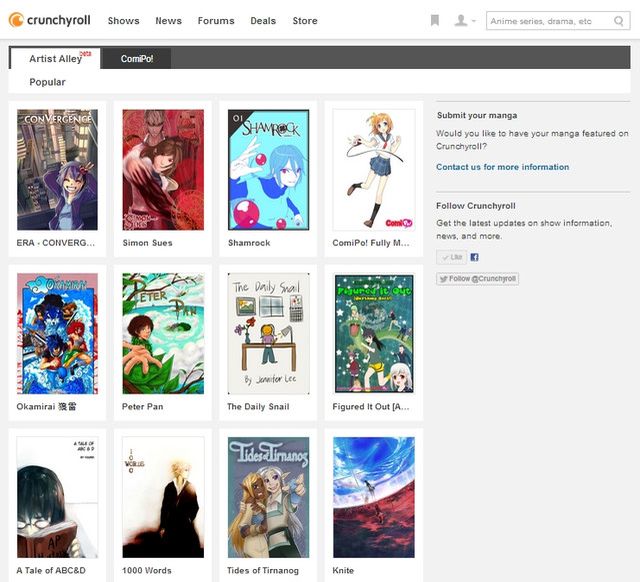The image size is (640, 582).
Task: Open the Simon Sues cover image
Action: pos(163,170)
